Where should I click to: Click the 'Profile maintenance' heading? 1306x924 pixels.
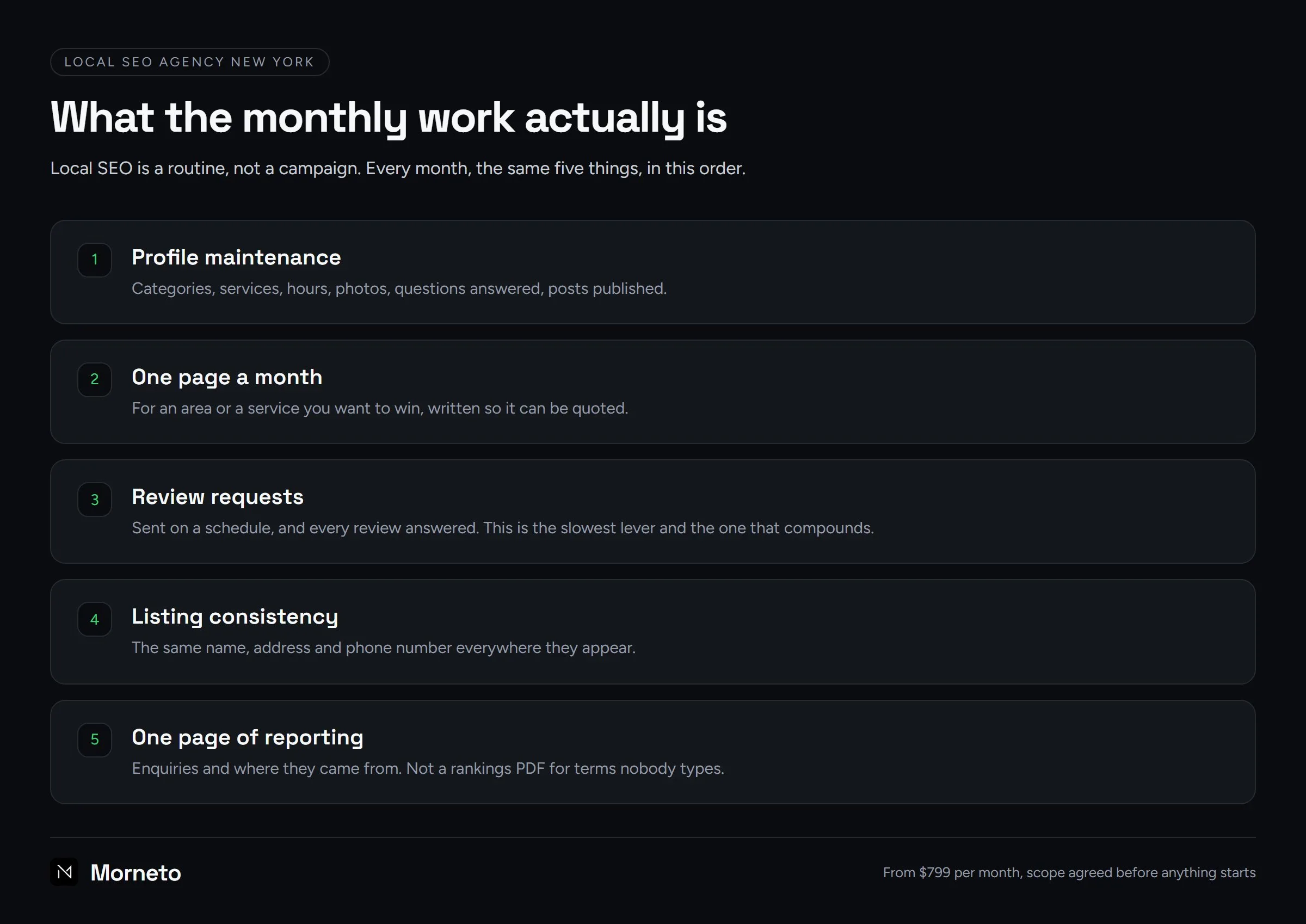pos(236,258)
